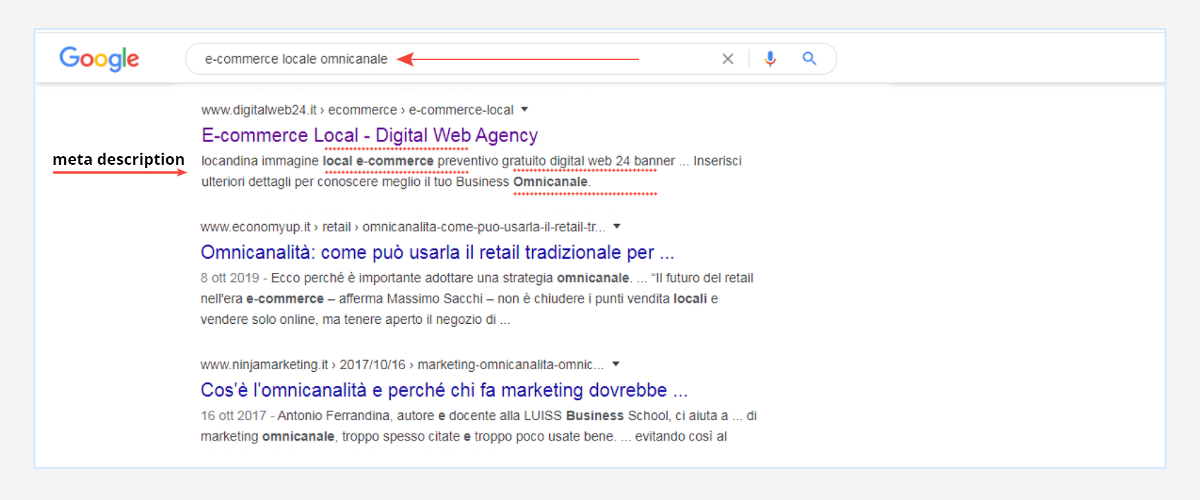
Task: Click the magnifying glass search icon
Action: [810, 59]
